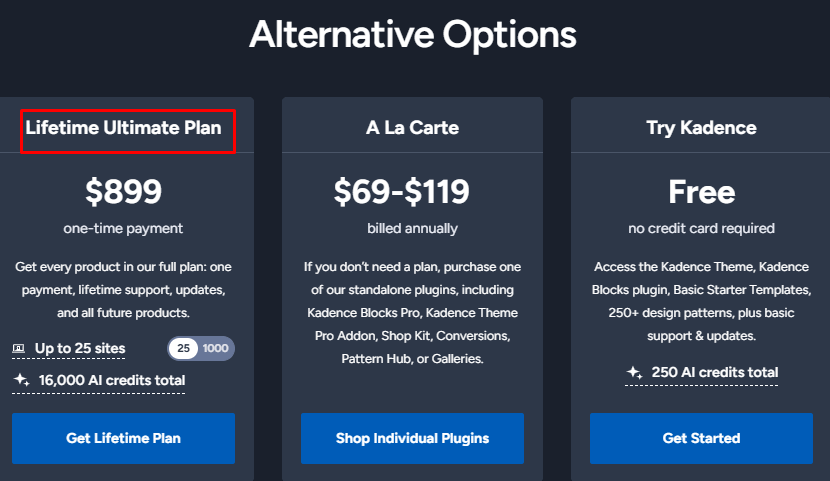The image size is (830, 481).
Task: Click the "one-time payment" subtitle
Action: point(123,228)
